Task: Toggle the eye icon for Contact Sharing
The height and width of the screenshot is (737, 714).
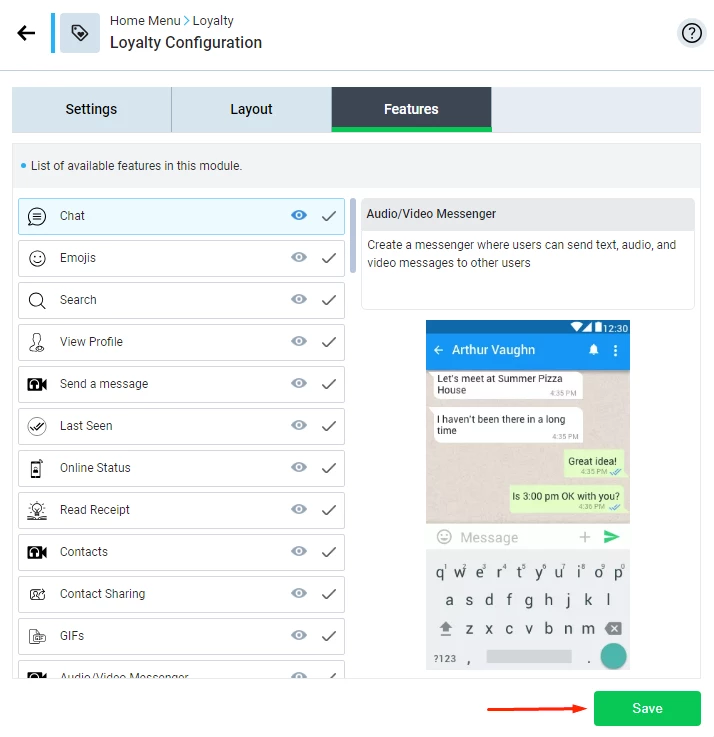Action: click(298, 593)
